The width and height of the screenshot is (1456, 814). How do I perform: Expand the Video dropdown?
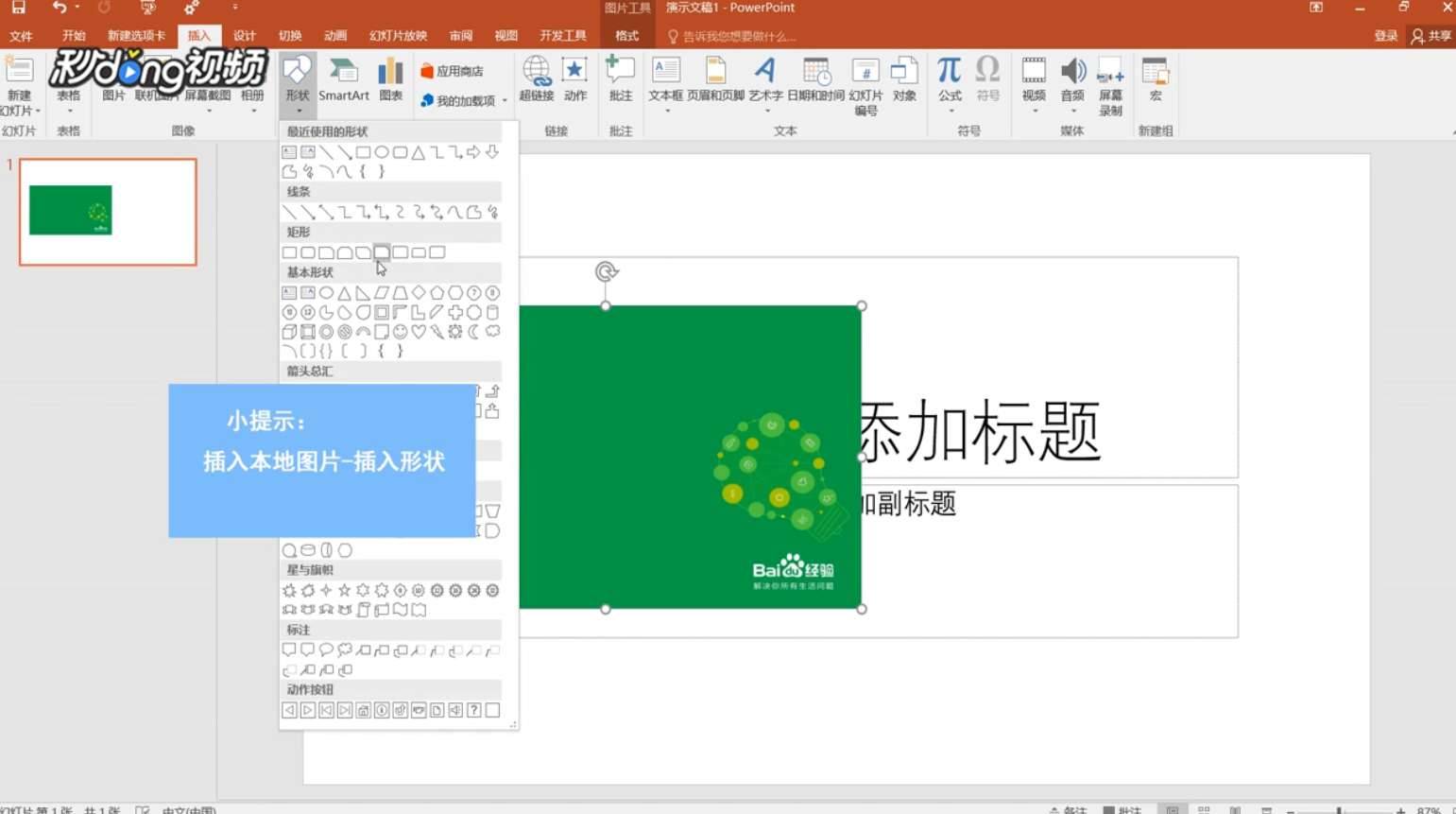(1034, 112)
